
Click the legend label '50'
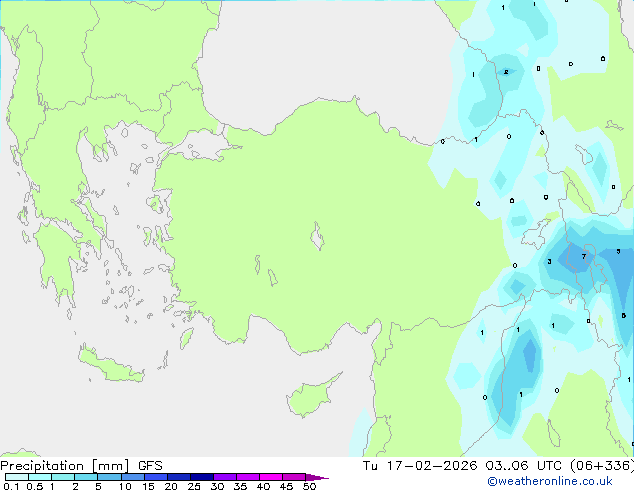click(x=310, y=486)
